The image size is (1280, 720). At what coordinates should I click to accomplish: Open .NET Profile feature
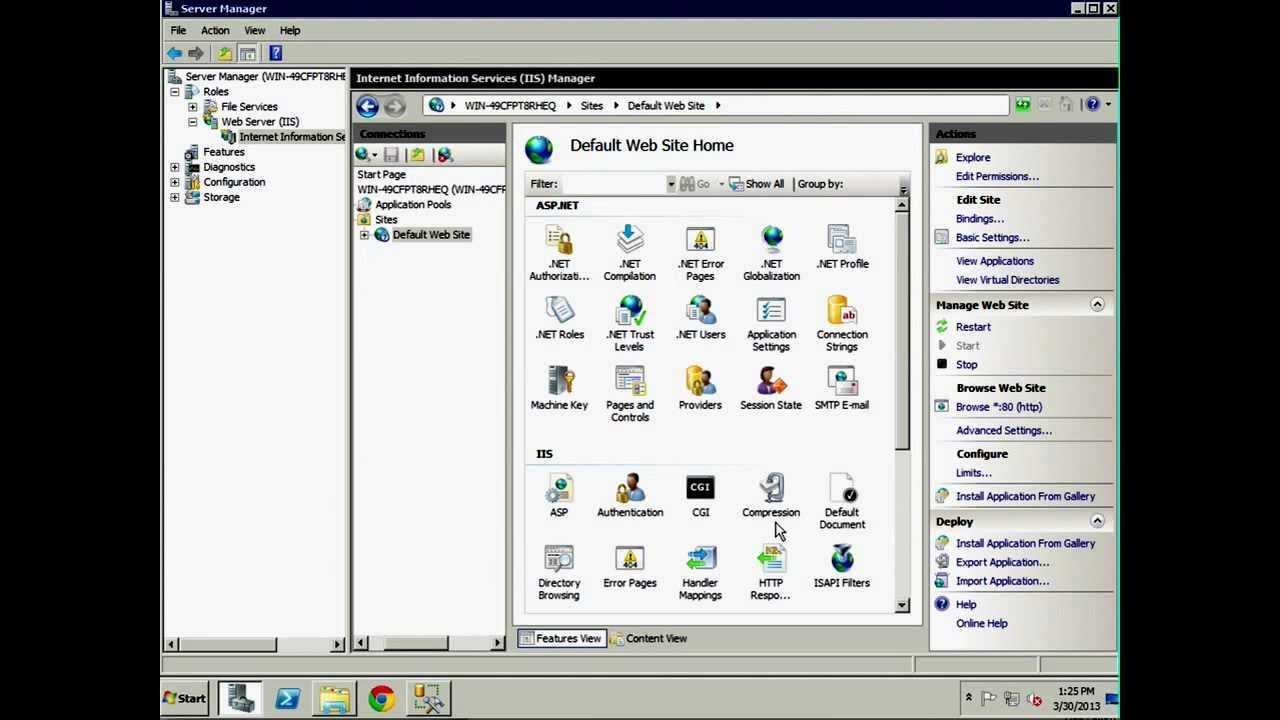pos(842,248)
